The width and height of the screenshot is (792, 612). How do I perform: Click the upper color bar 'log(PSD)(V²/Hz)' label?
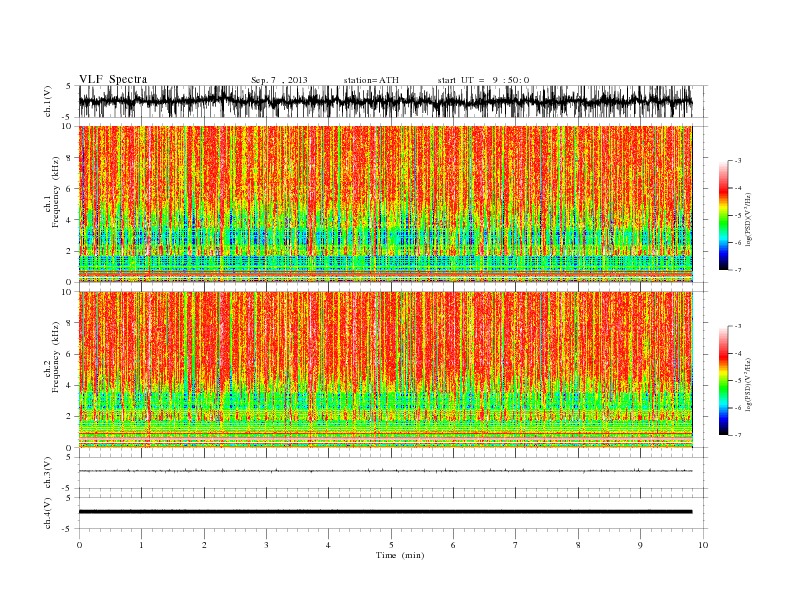click(750, 222)
